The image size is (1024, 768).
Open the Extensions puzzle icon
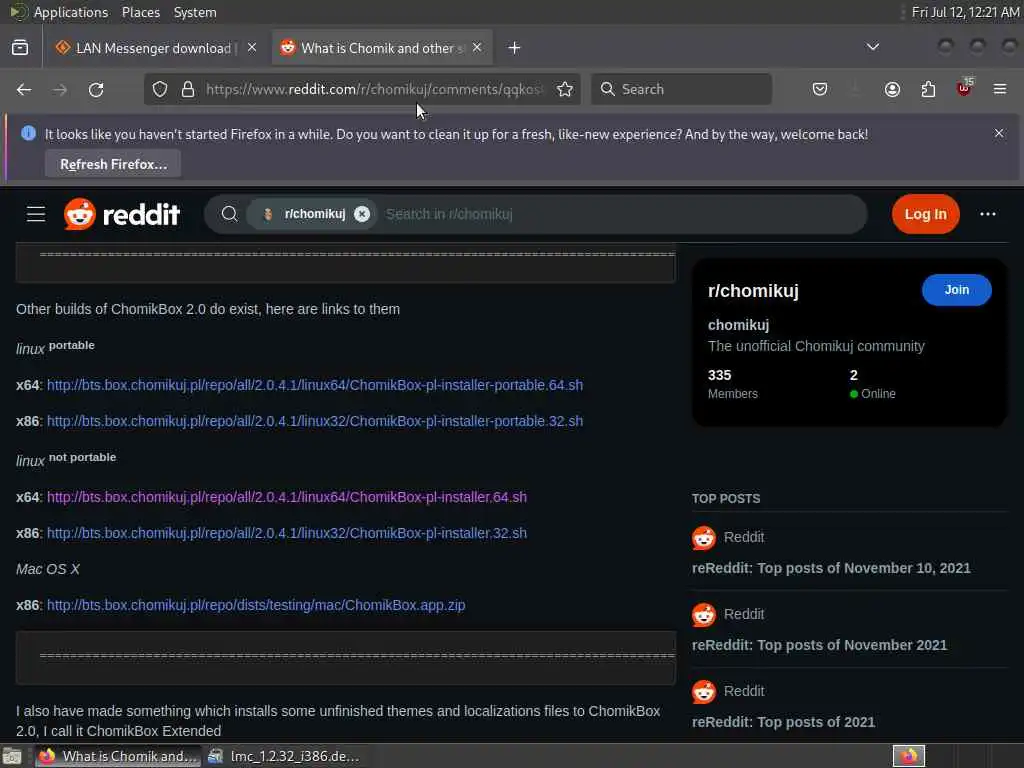point(928,89)
